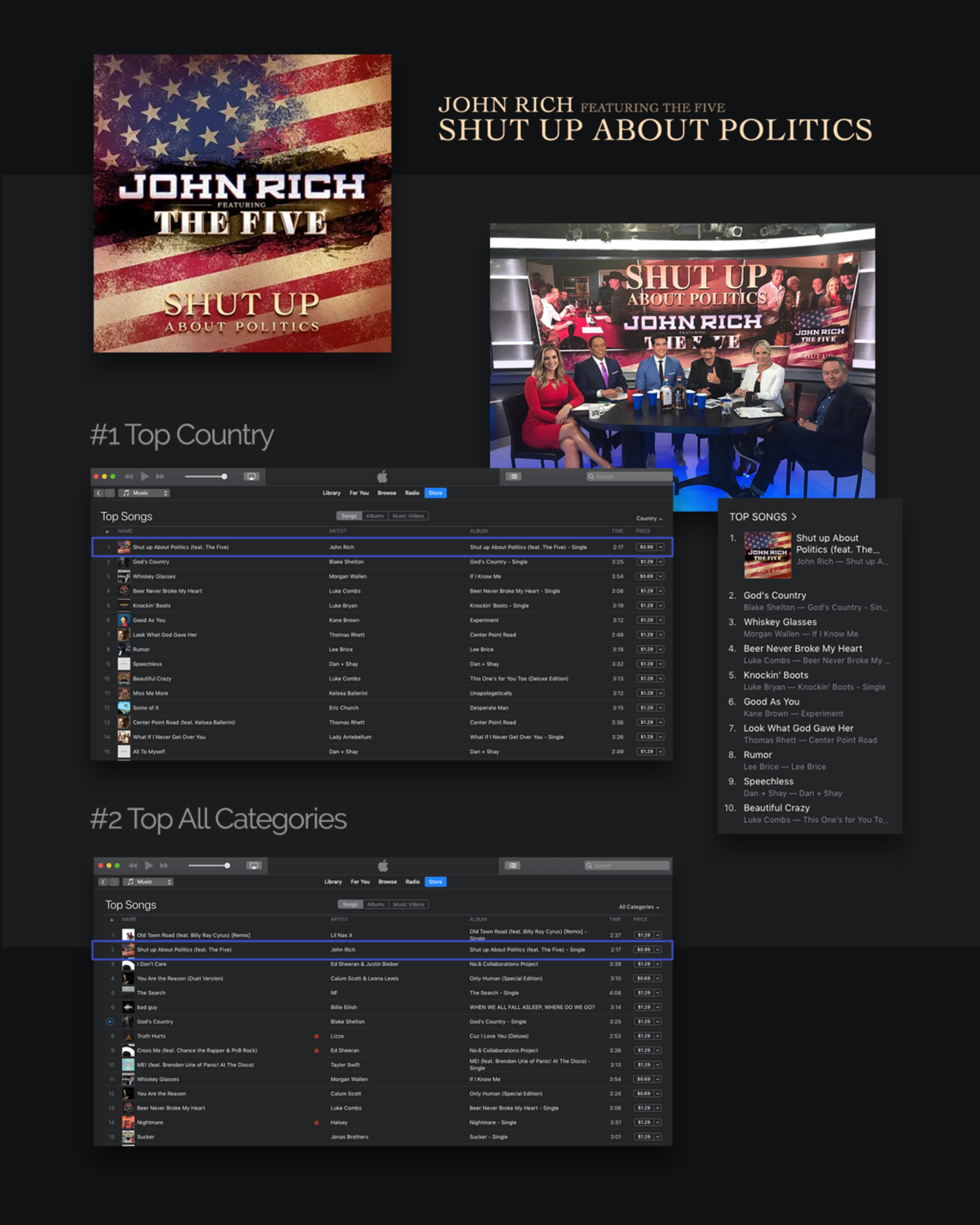
Task: Open Music media picker in Top Country window
Action: (x=144, y=493)
